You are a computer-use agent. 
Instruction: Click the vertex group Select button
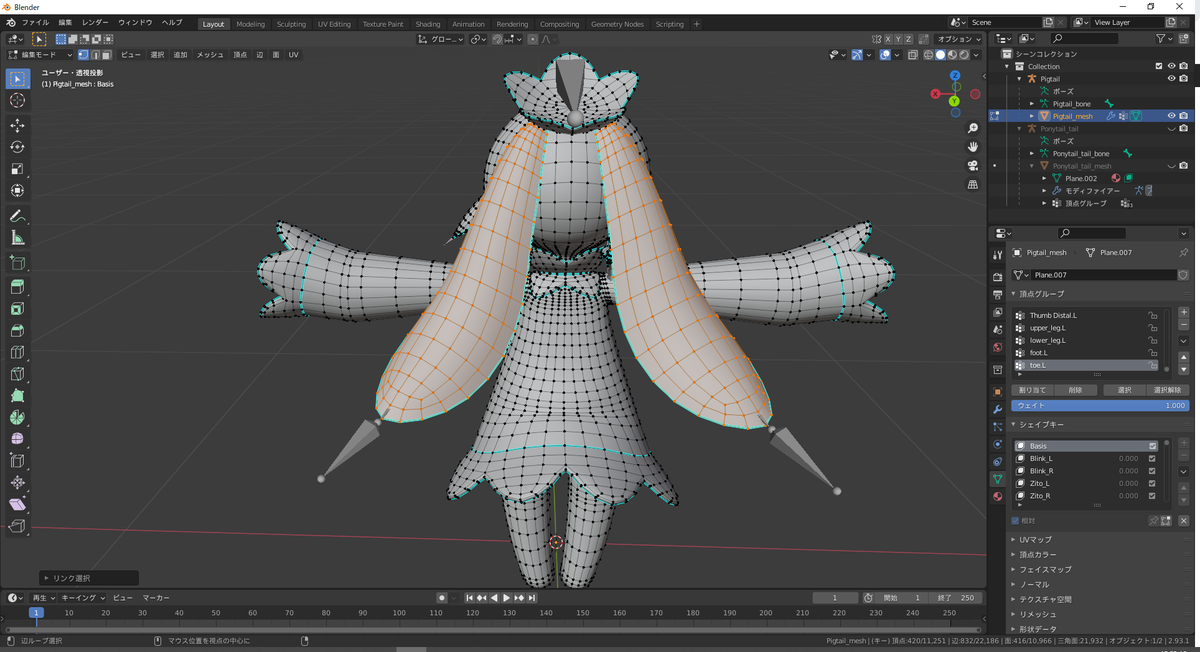[1124, 390]
